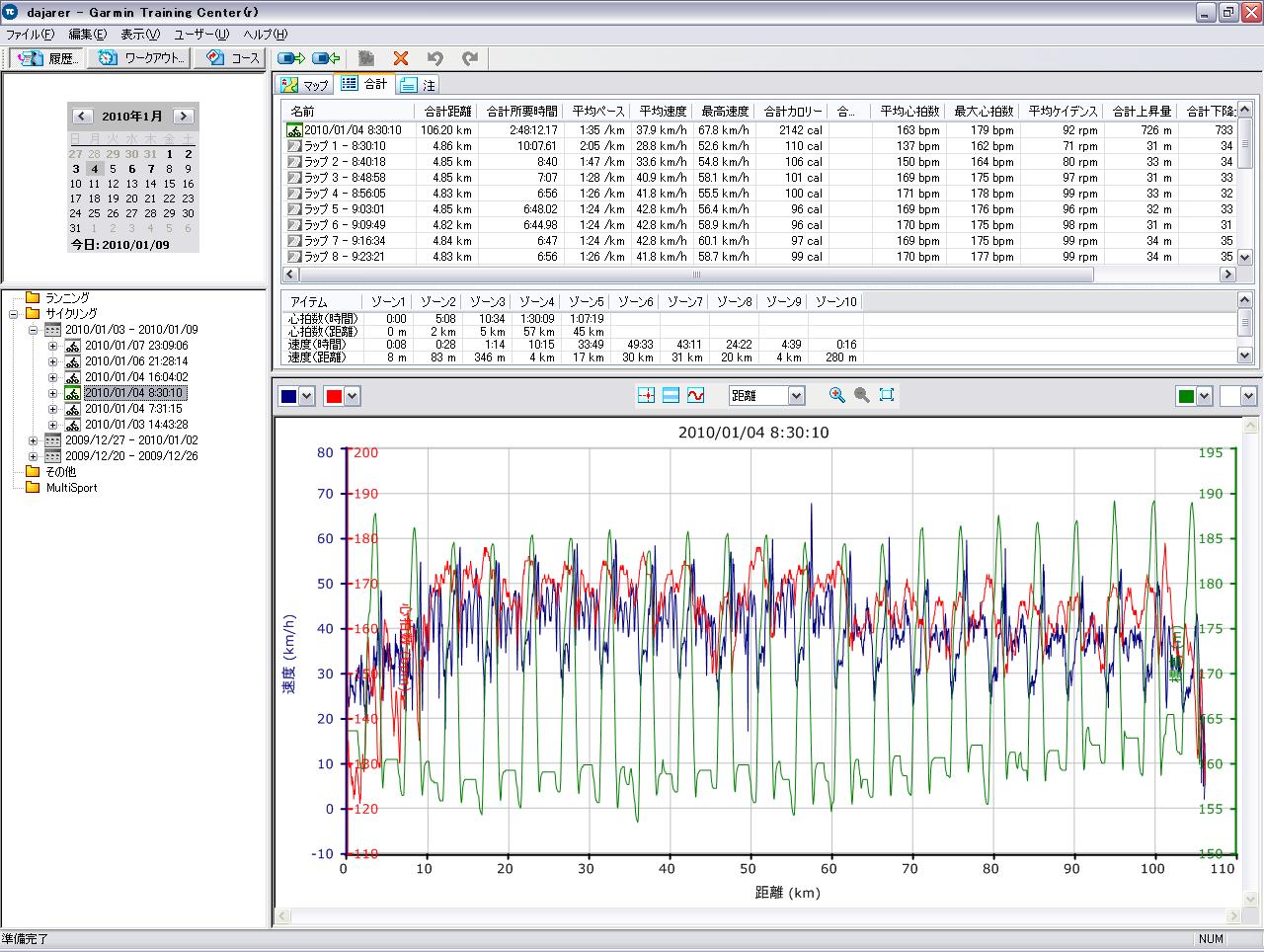Switch to the マップ tab

pyautogui.click(x=304, y=85)
